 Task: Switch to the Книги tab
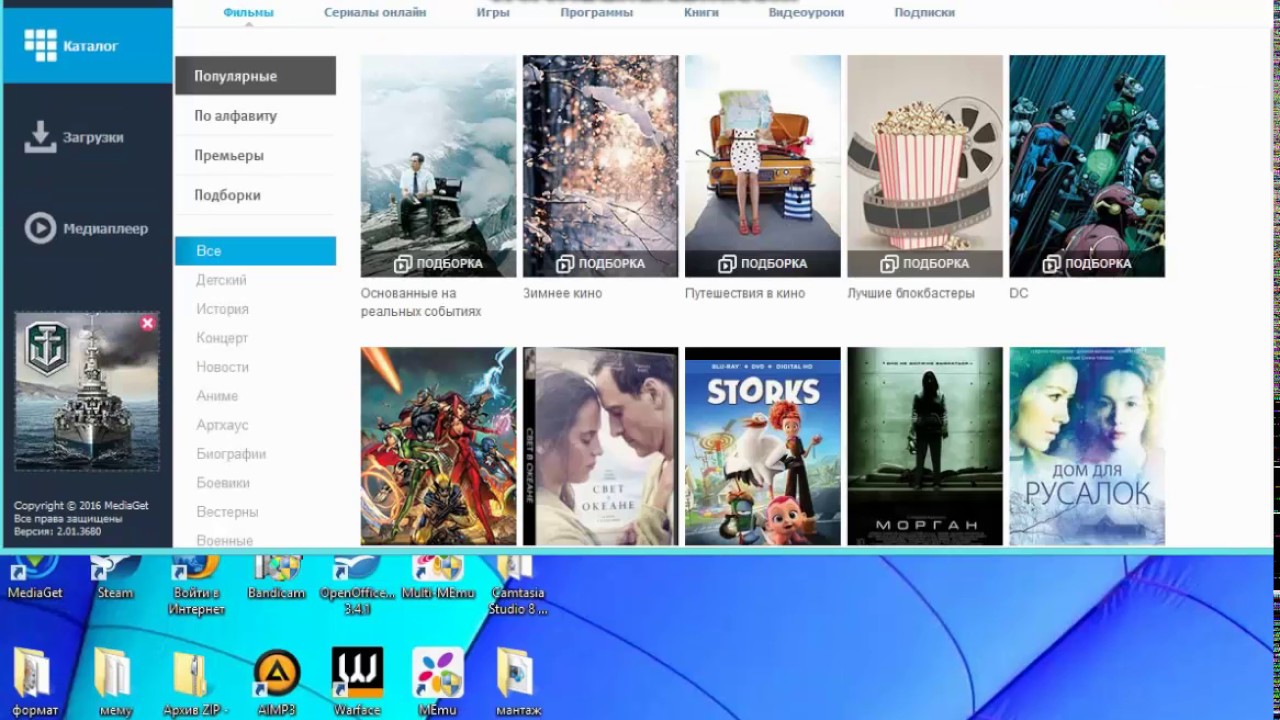tap(702, 13)
